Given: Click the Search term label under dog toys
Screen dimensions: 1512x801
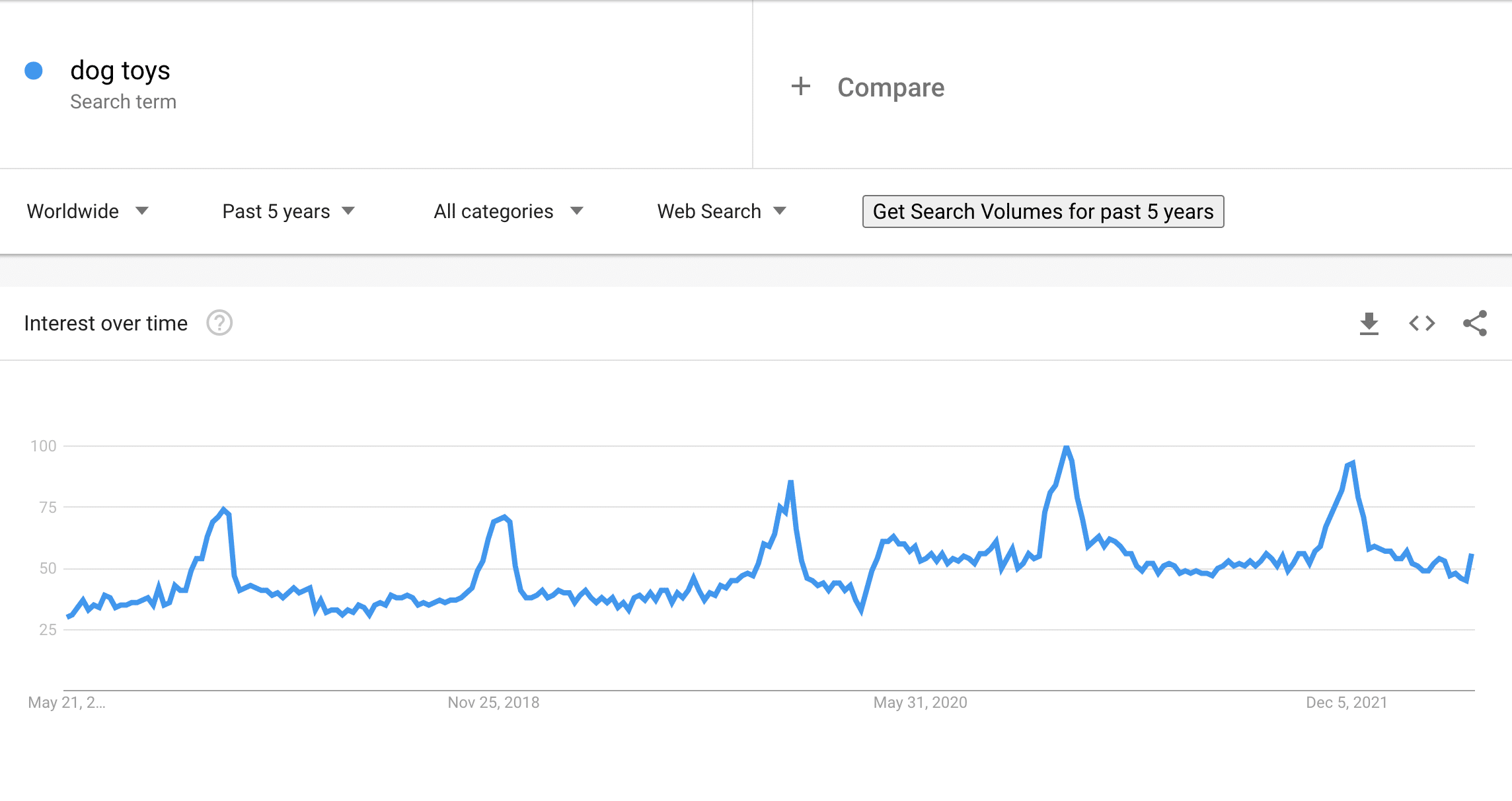Looking at the screenshot, I should pos(123,102).
